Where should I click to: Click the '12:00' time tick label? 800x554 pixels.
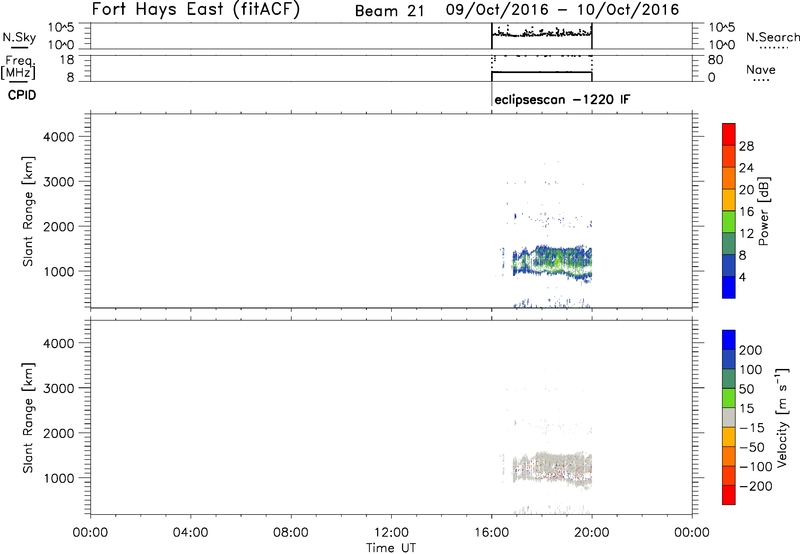click(391, 533)
